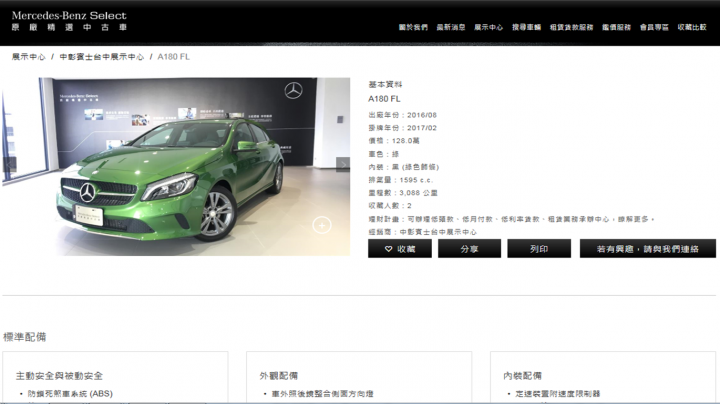Screen dimensions: 720x404
Task: Go to 中彰賓士台中展示中心 breadcrumb link
Action: click(101, 57)
